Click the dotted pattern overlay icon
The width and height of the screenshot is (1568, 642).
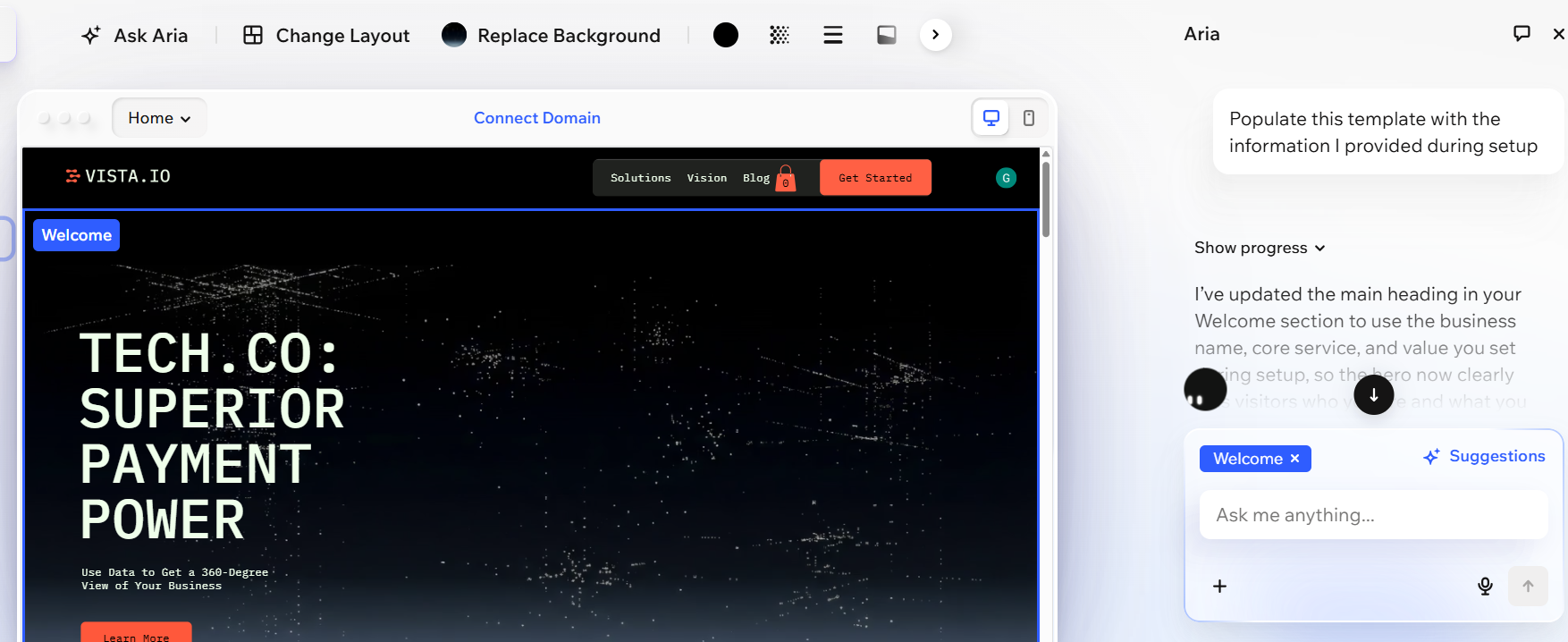780,35
